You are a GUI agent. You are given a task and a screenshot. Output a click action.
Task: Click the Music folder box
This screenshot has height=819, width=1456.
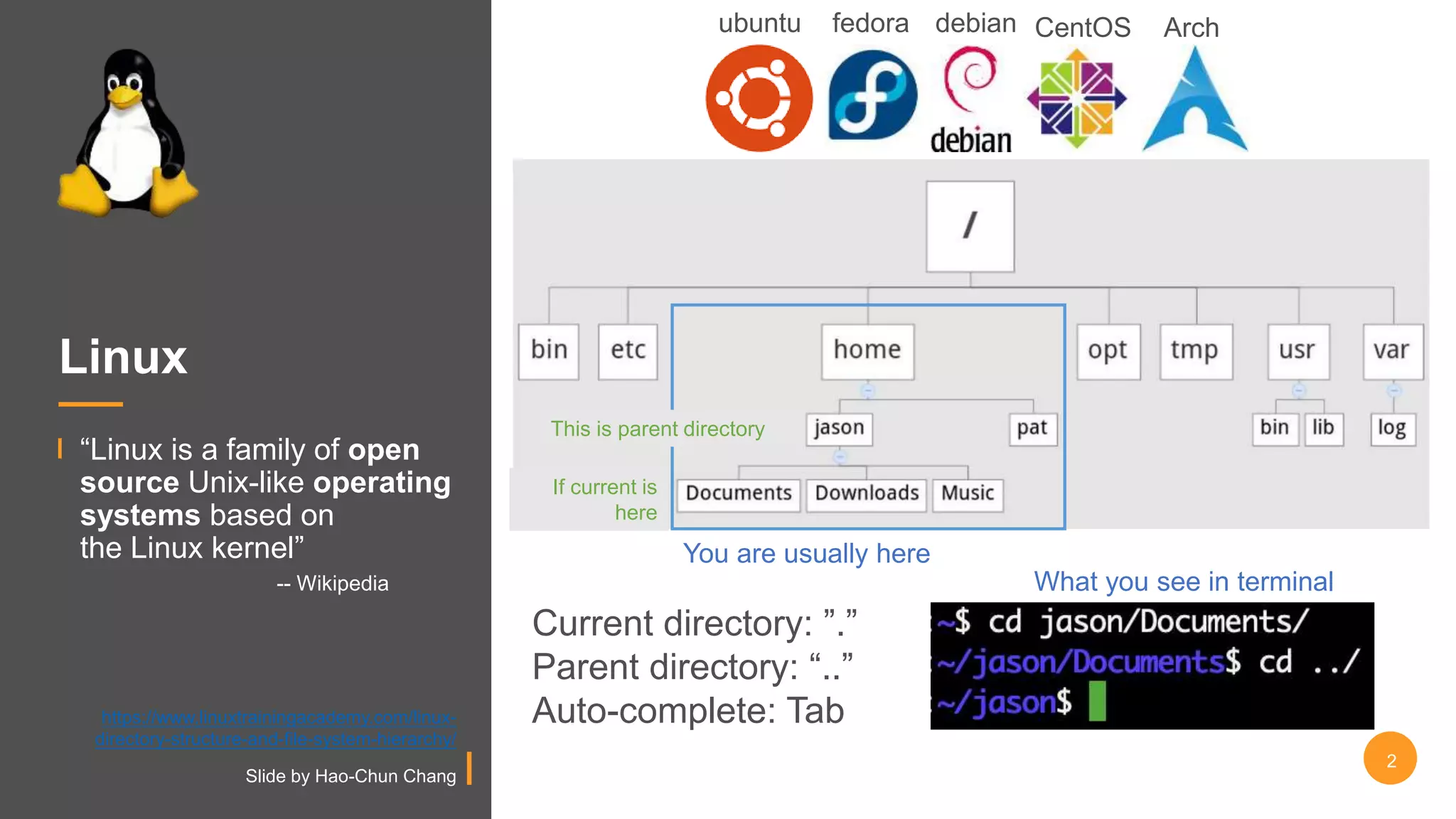click(x=968, y=493)
